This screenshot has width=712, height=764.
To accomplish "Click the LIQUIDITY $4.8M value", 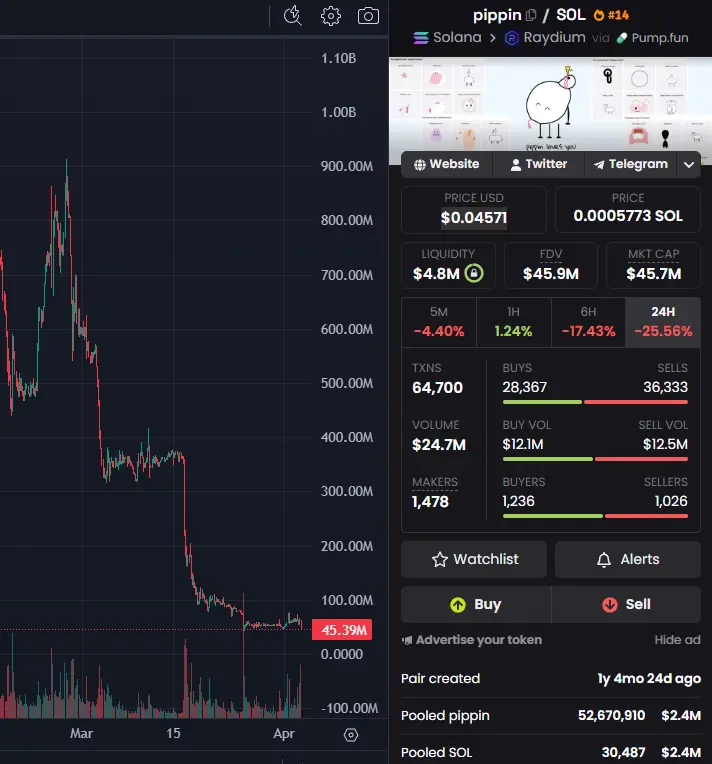I will [436, 274].
